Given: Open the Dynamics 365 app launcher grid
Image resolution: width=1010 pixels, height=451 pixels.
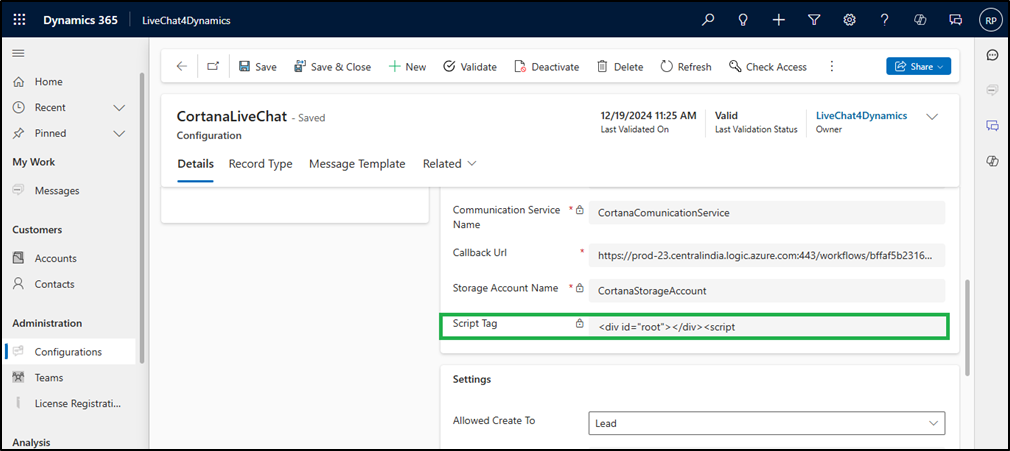Looking at the screenshot, I should [20, 19].
